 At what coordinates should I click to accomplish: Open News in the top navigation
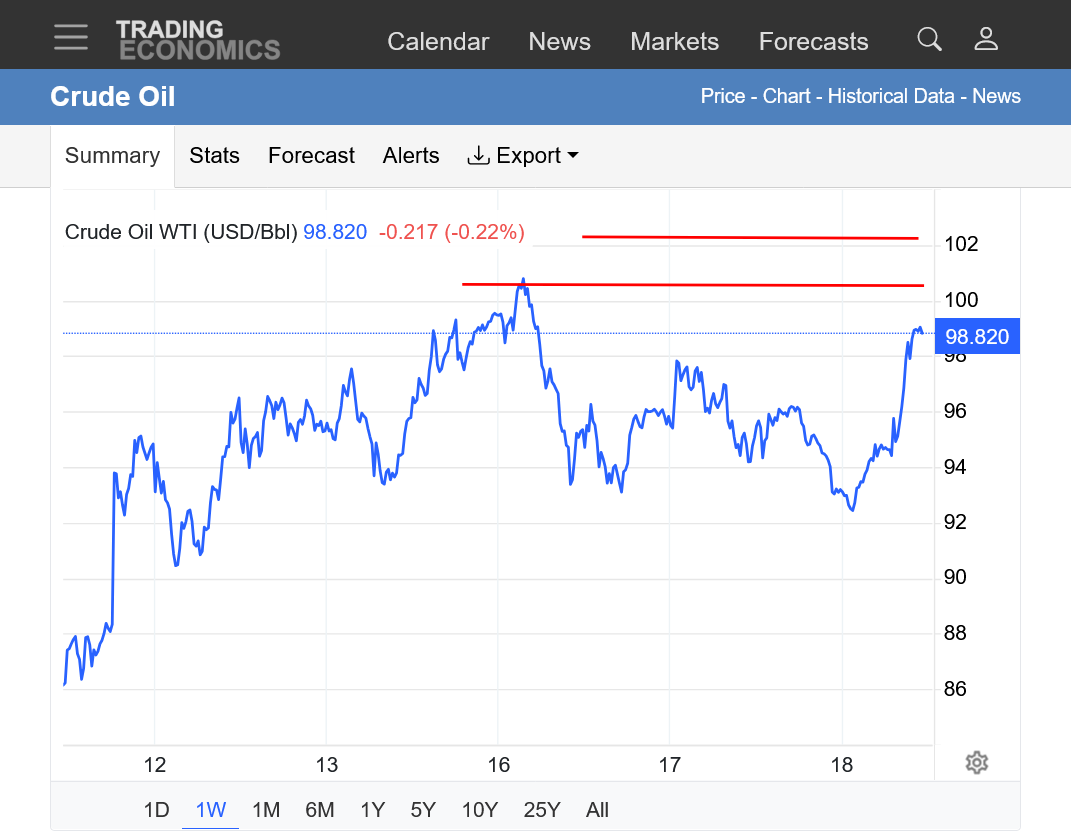(559, 42)
